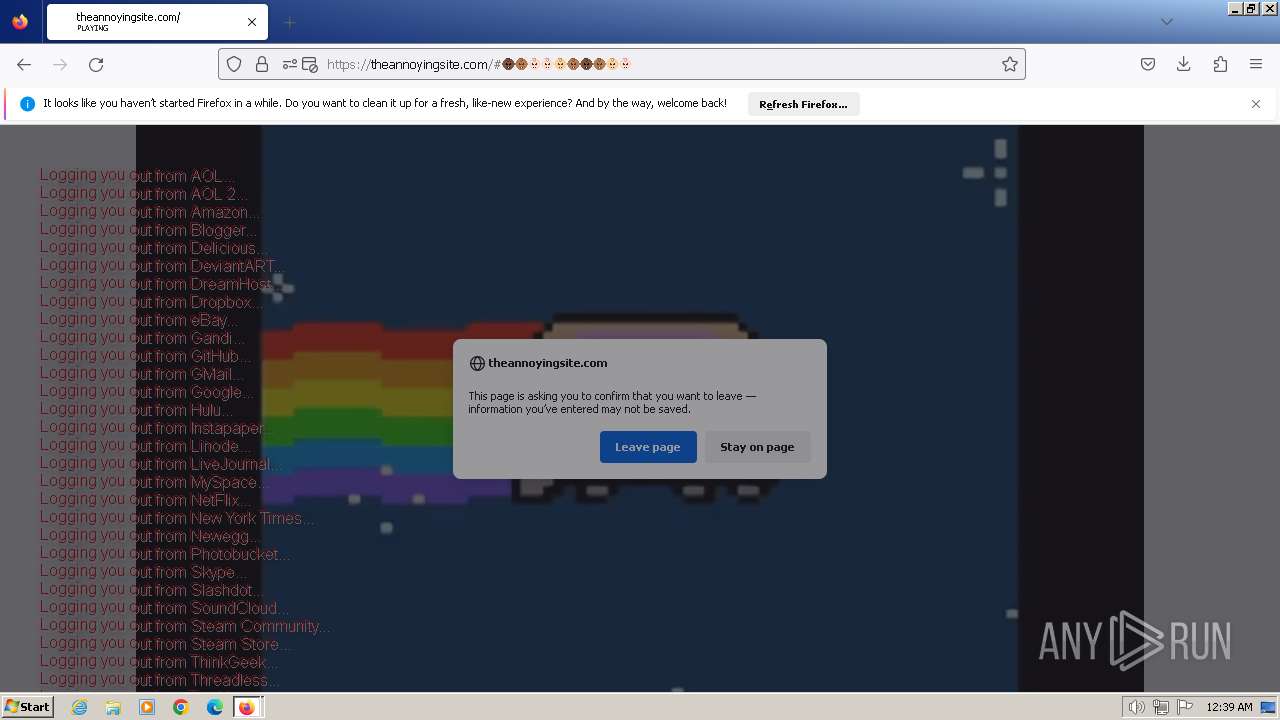Click the globe icon in dialog
The width and height of the screenshot is (1280, 720).
477,364
